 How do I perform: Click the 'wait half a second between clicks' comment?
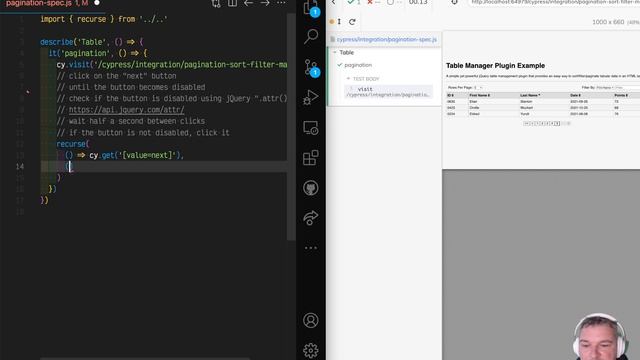click(131, 121)
